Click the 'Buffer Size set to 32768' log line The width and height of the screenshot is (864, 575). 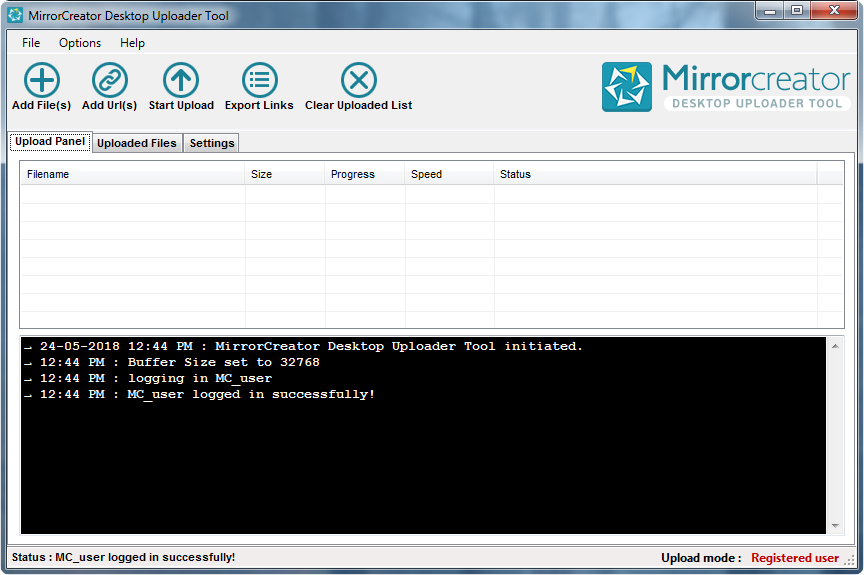pyautogui.click(x=171, y=362)
